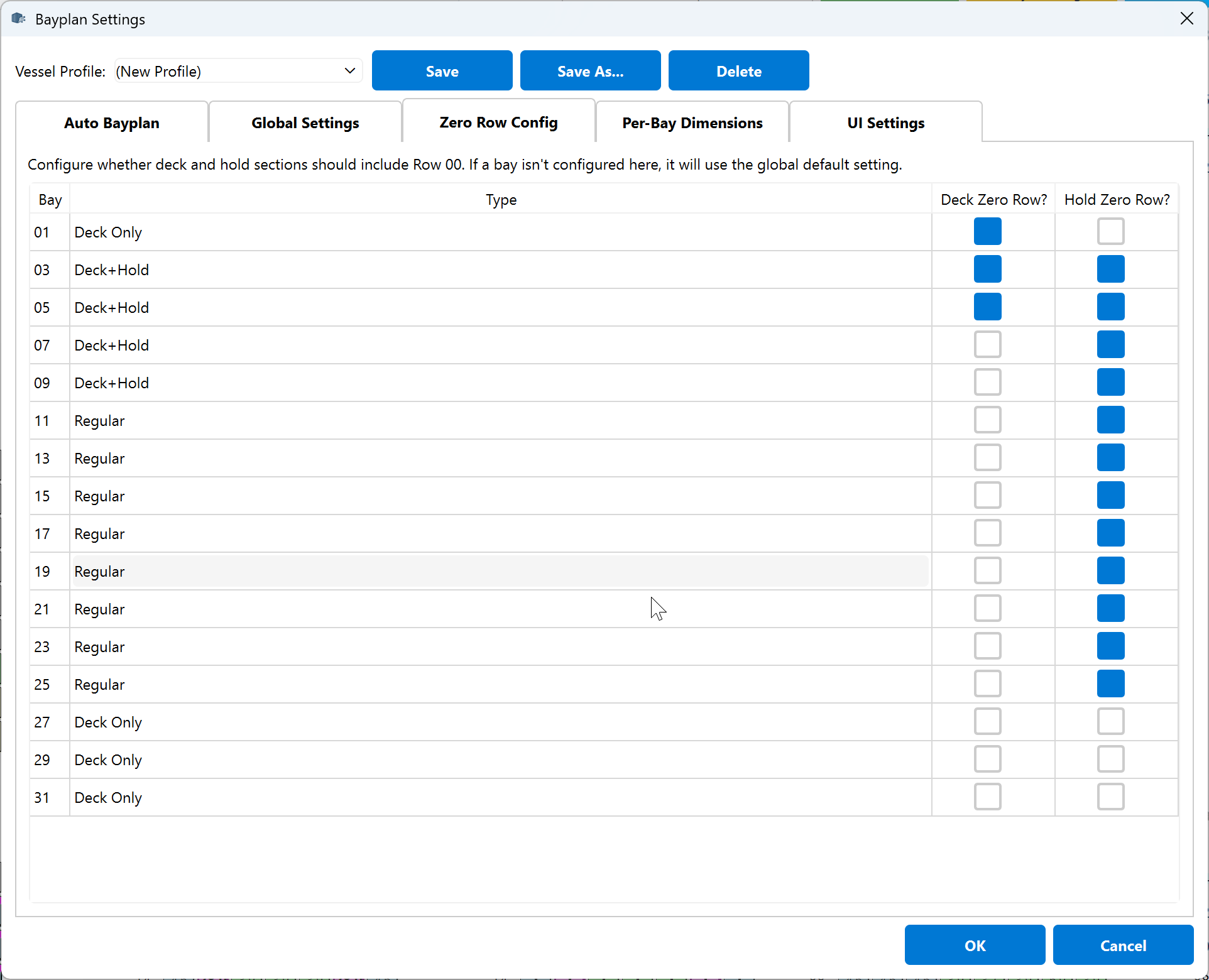Uncheck Hold Zero Row for bay 03
The image size is (1209, 980).
coord(1110,269)
